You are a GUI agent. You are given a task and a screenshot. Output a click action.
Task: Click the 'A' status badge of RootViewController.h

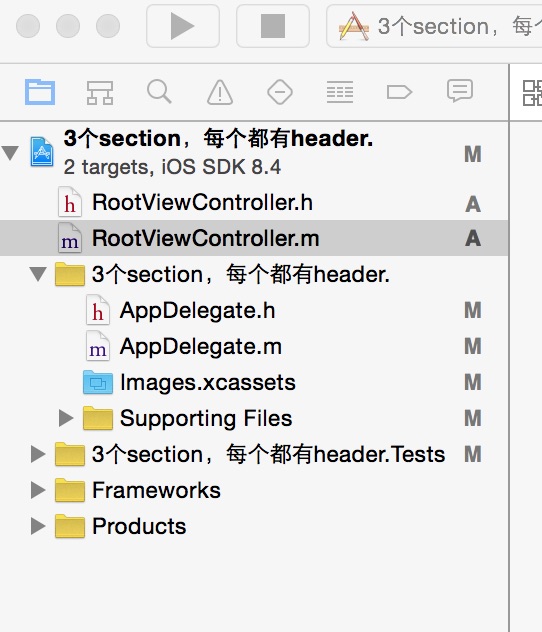click(x=473, y=204)
